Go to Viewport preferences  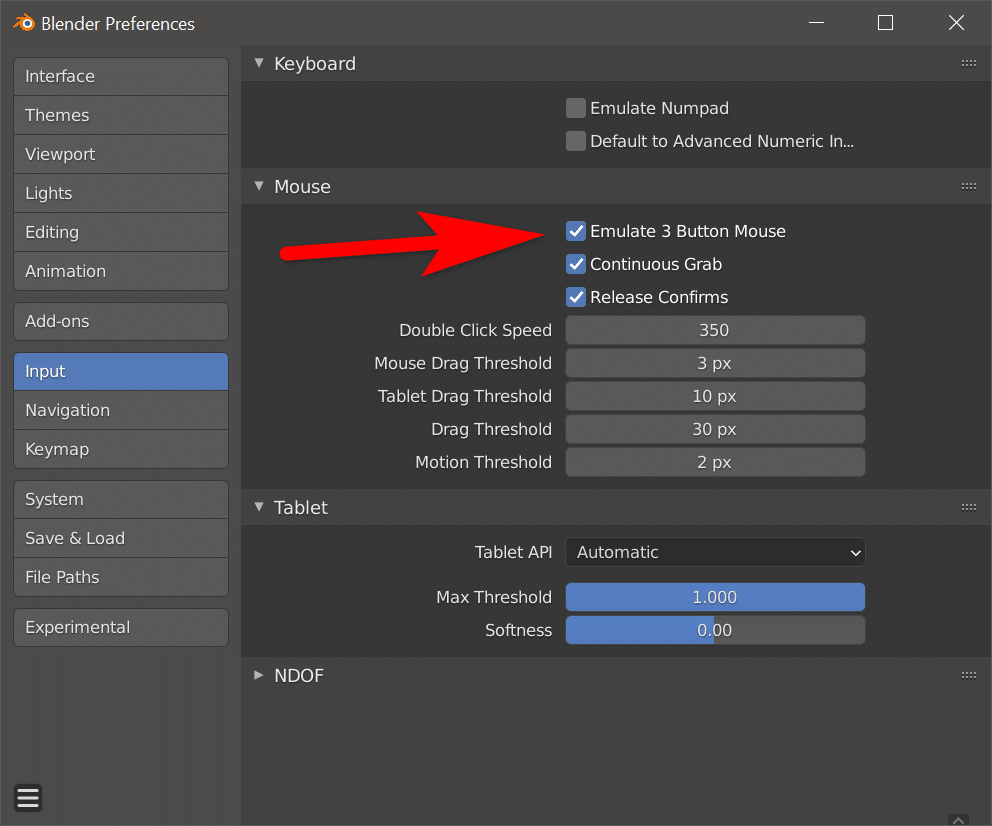click(121, 154)
